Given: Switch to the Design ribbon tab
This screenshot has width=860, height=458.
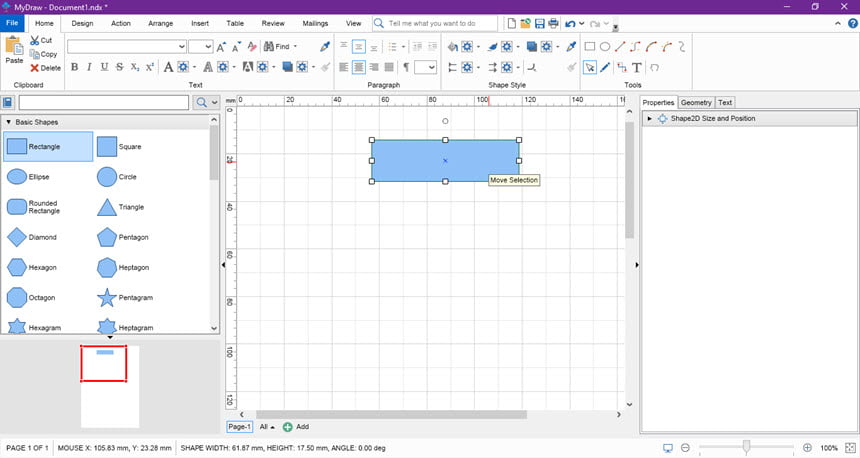Looking at the screenshot, I should tap(82, 24).
